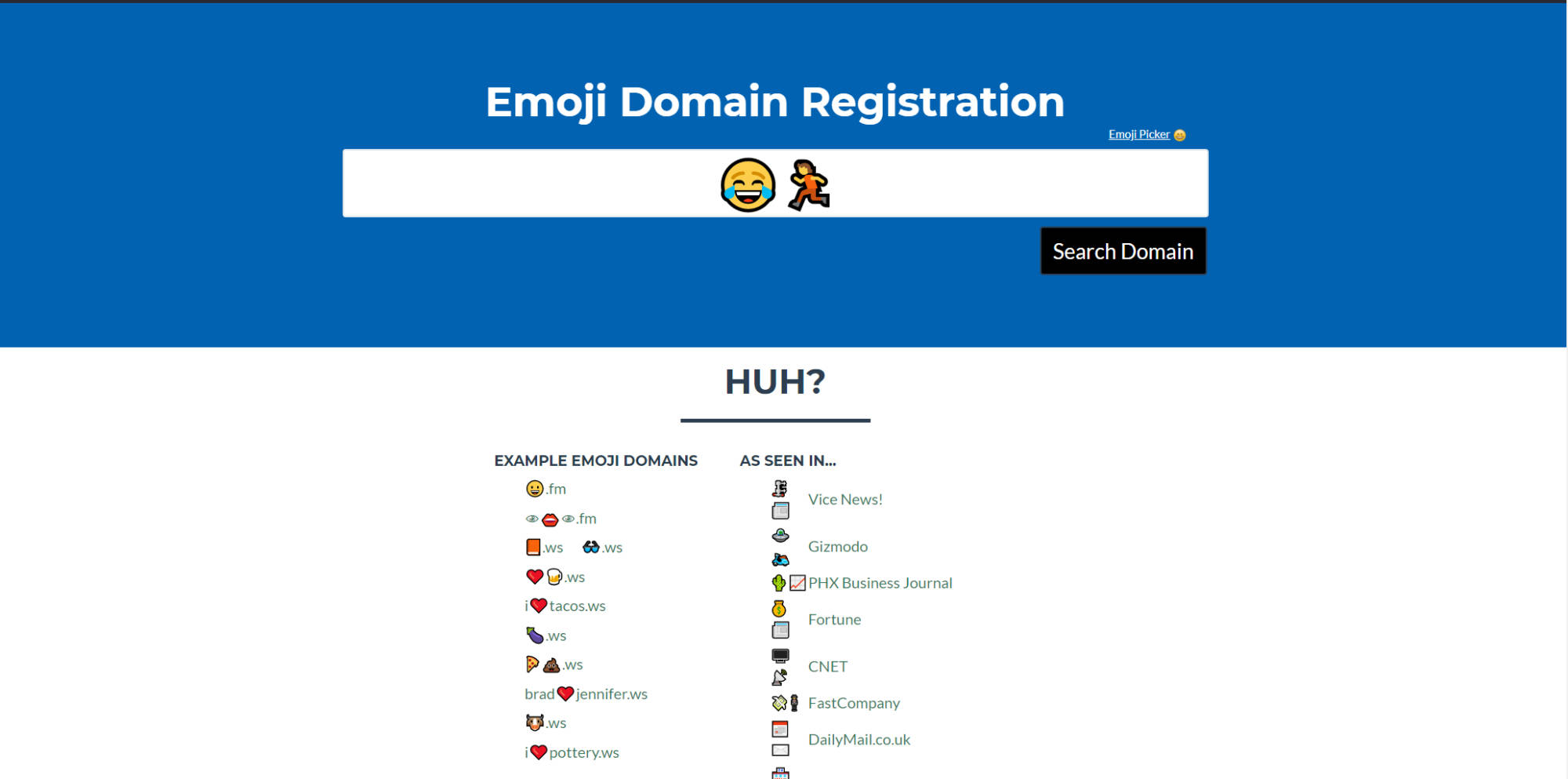Visit the brad heart jennifer.ws link
This screenshot has width=1568, height=779.
point(586,693)
